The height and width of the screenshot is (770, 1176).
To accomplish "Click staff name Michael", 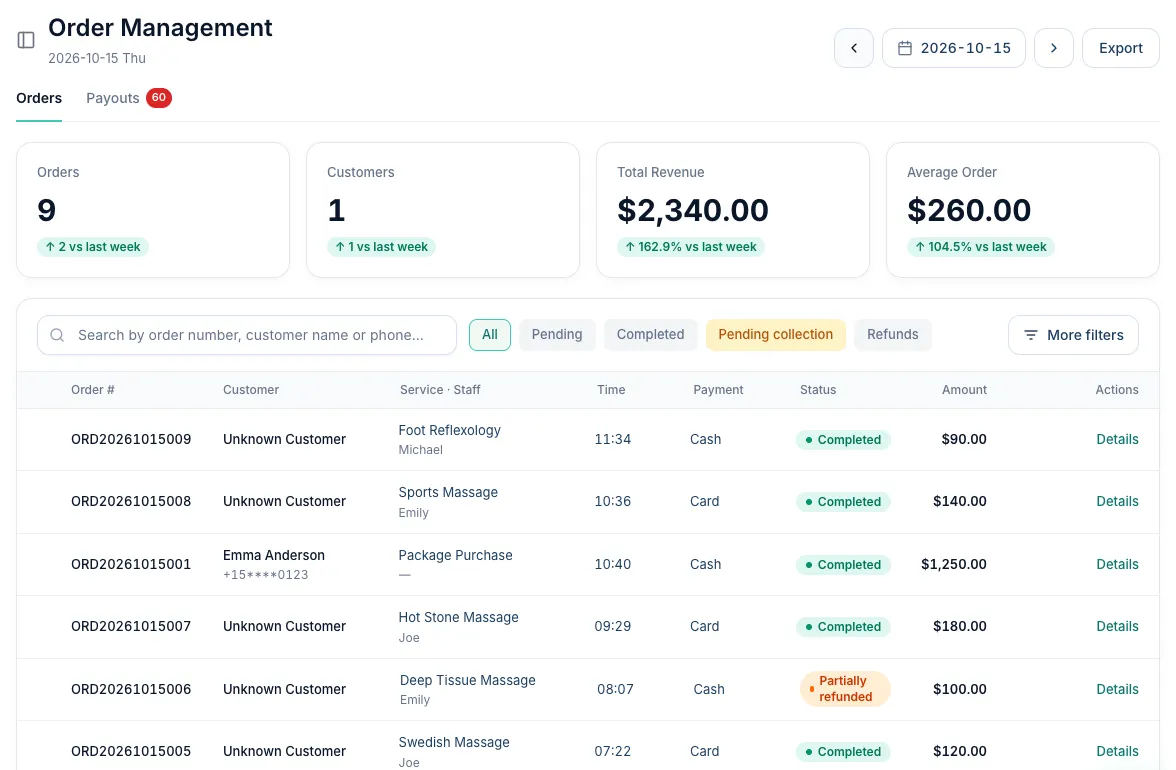I will pyautogui.click(x=421, y=450).
